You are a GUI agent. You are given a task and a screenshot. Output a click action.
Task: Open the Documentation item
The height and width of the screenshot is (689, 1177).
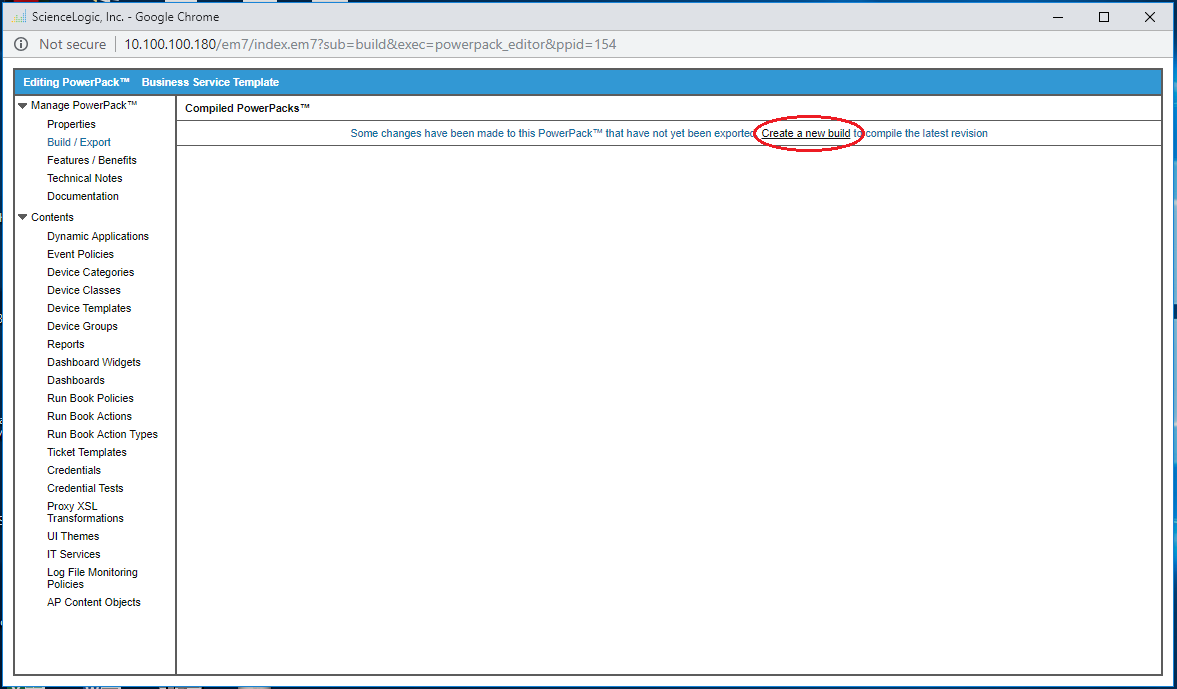coord(83,197)
